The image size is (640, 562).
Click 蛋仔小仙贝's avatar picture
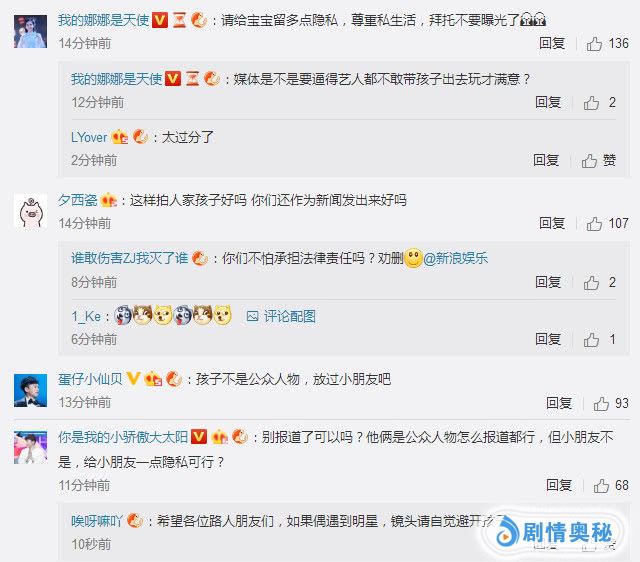click(31, 390)
